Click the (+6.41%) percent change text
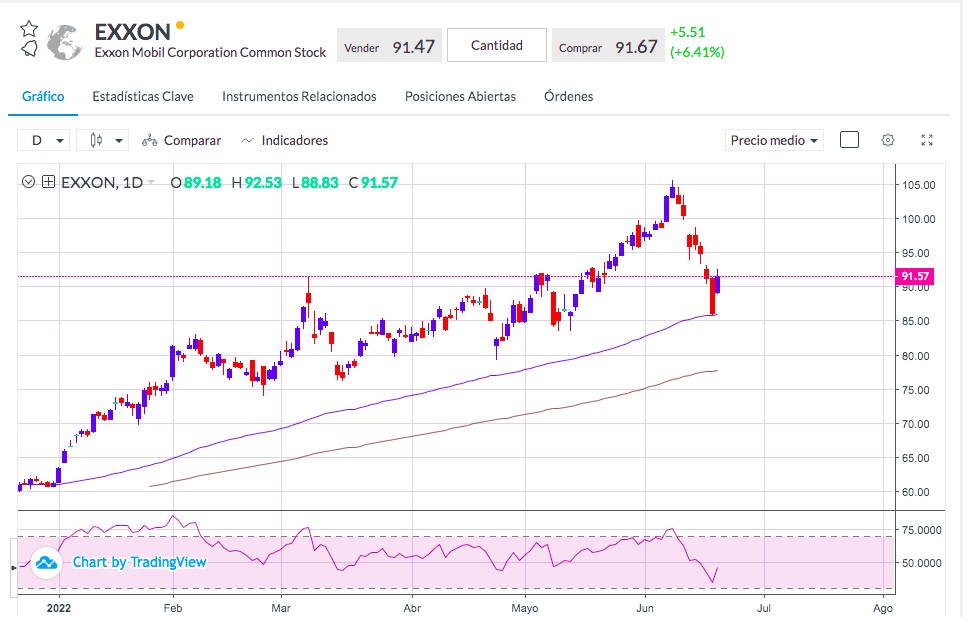The height and width of the screenshot is (617, 963). pyautogui.click(x=697, y=52)
